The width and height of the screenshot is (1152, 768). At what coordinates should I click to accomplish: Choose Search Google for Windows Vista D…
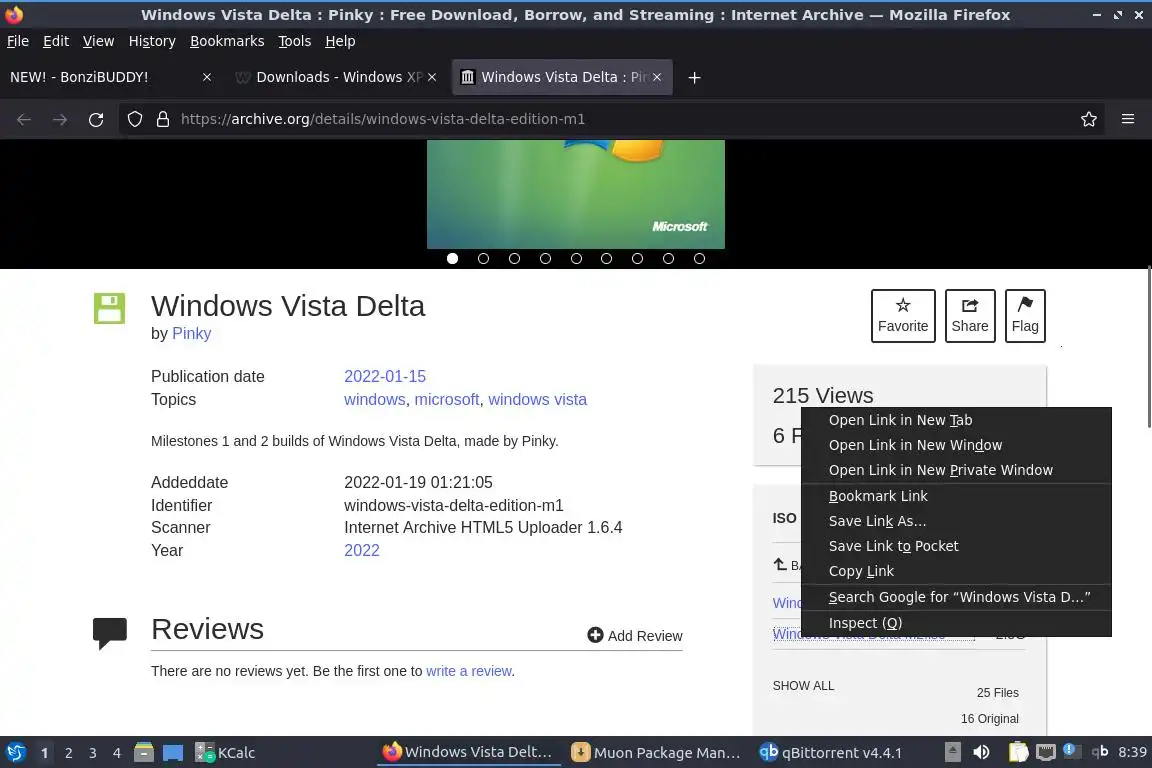coord(956,597)
